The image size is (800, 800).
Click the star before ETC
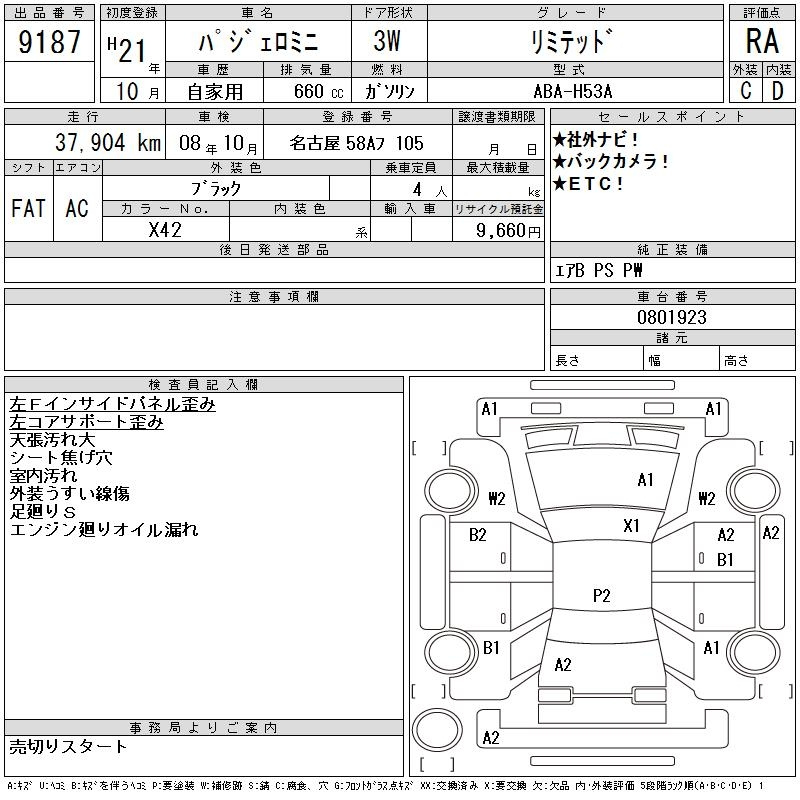point(560,183)
